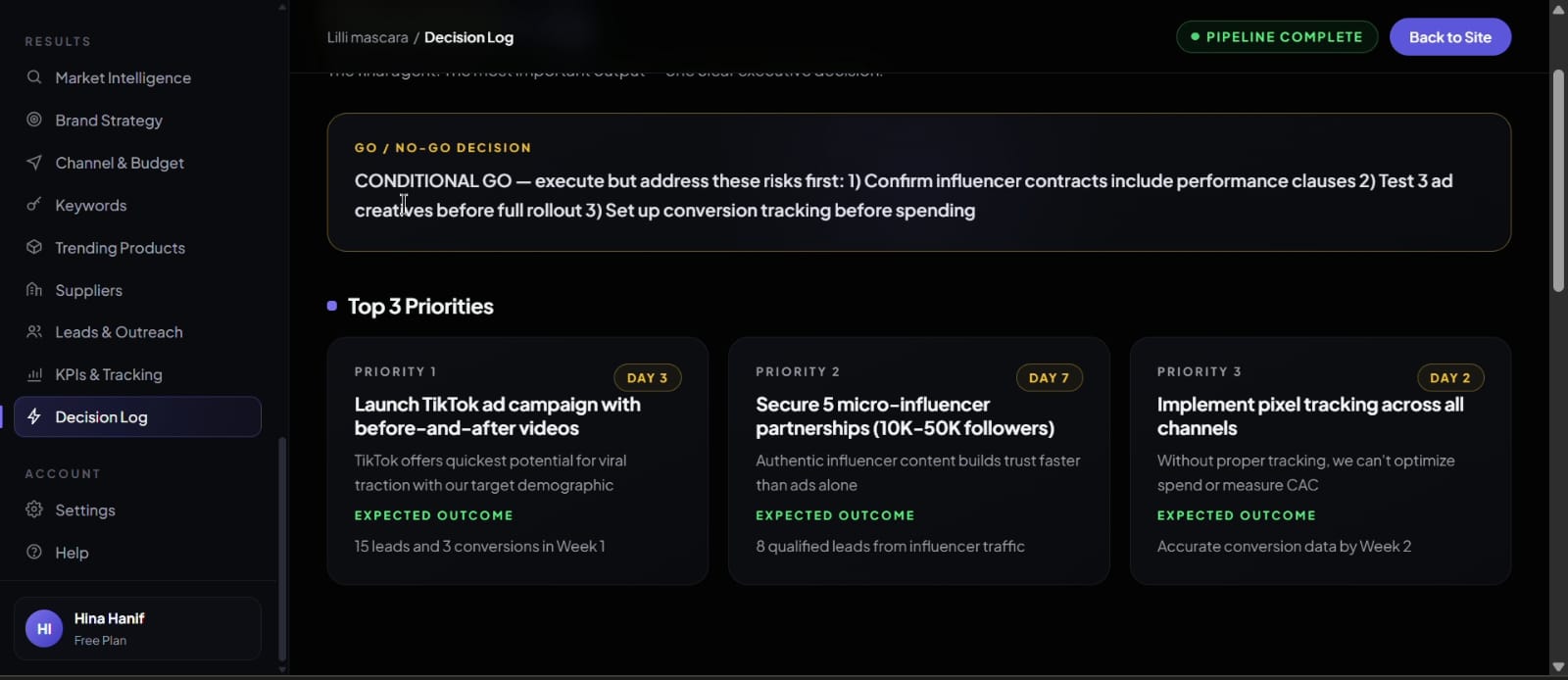Viewport: 1568px width, 680px height.
Task: Click the Trending Products box icon
Action: [34, 247]
